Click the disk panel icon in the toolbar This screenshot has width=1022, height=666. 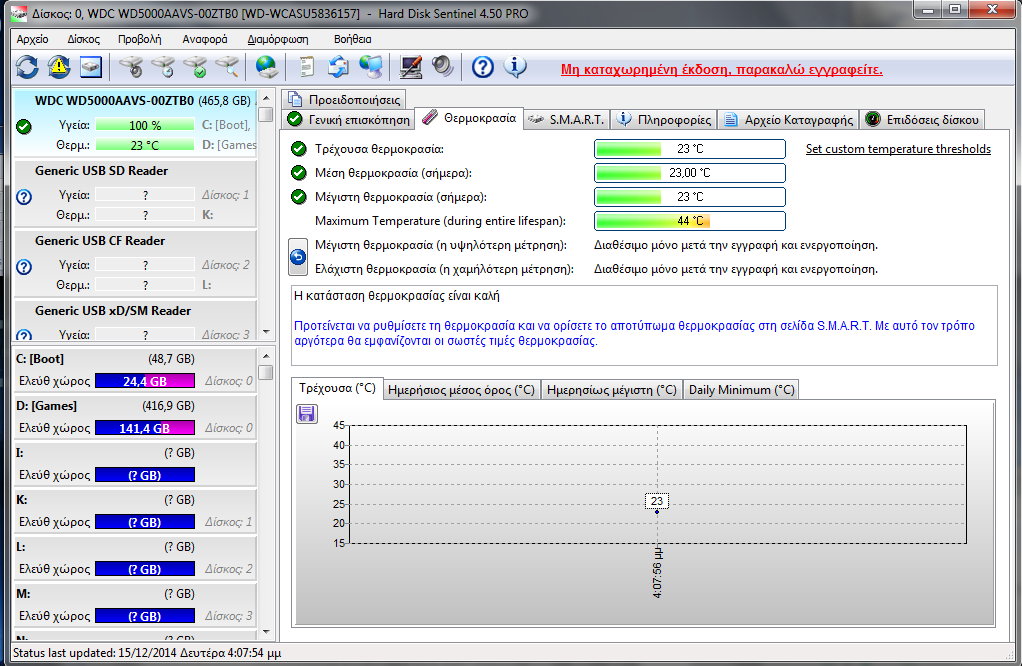(x=91, y=66)
